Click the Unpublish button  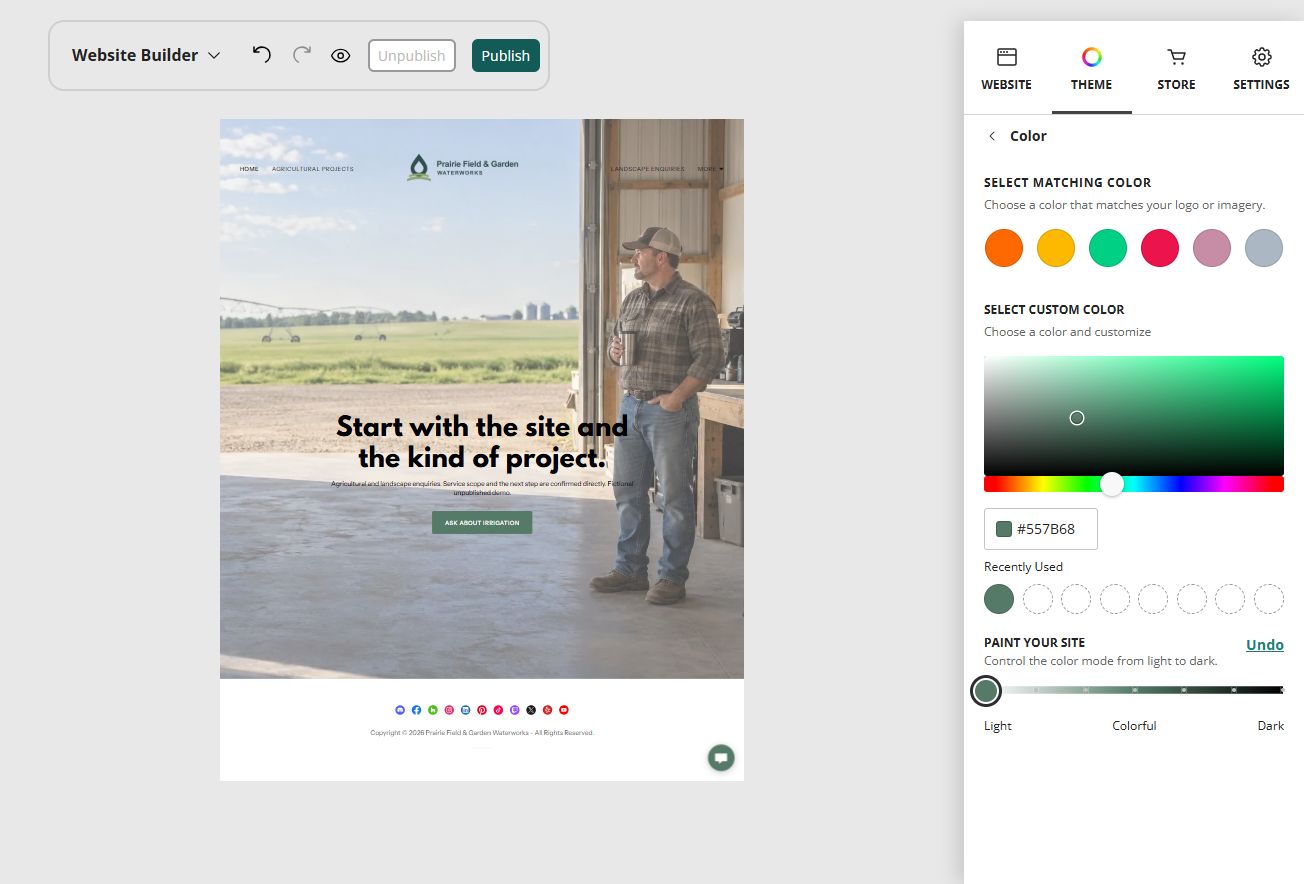click(412, 56)
